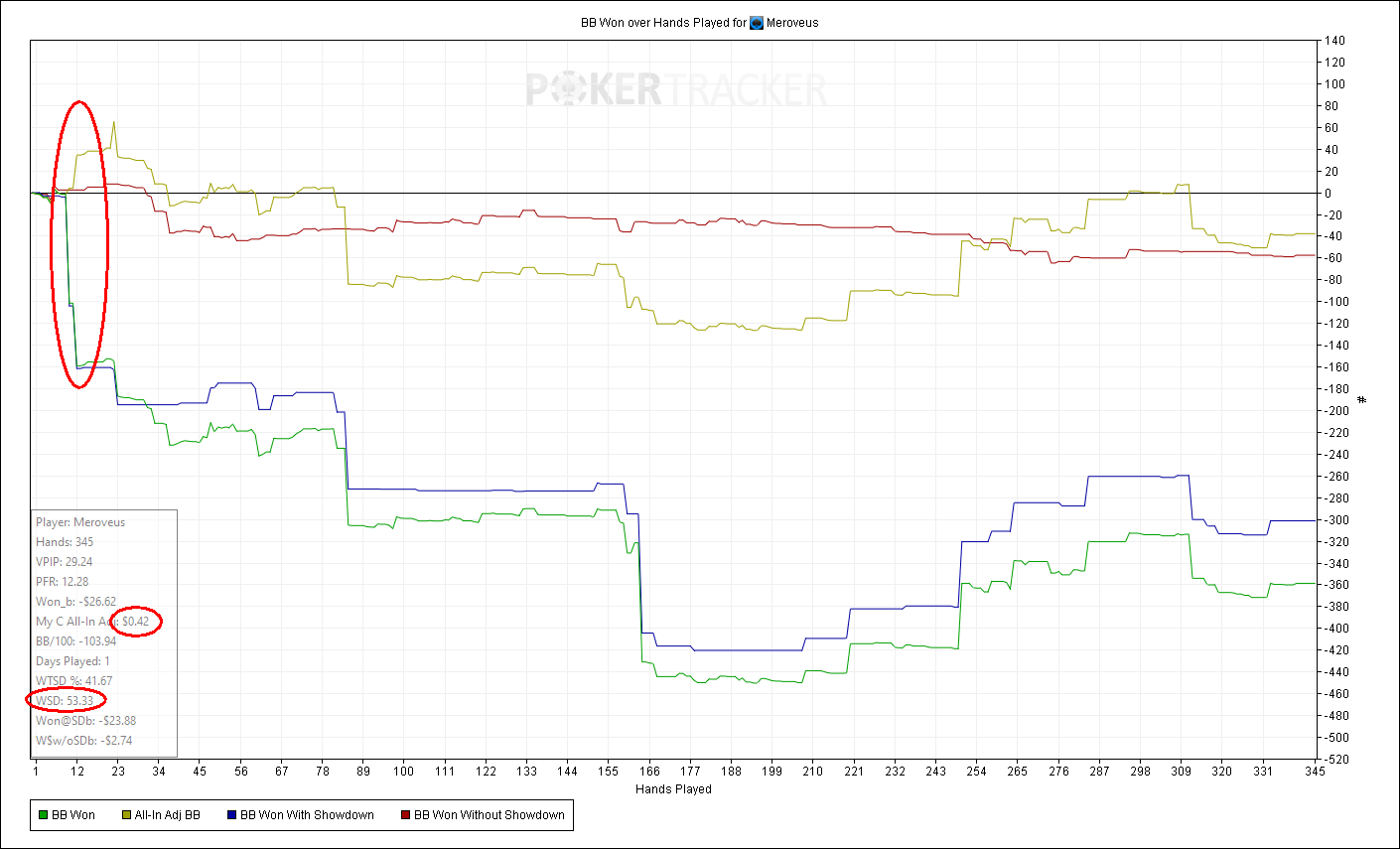
Task: Click the "W$w/oSDb: -$2.74" stat line
Action: click(84, 741)
